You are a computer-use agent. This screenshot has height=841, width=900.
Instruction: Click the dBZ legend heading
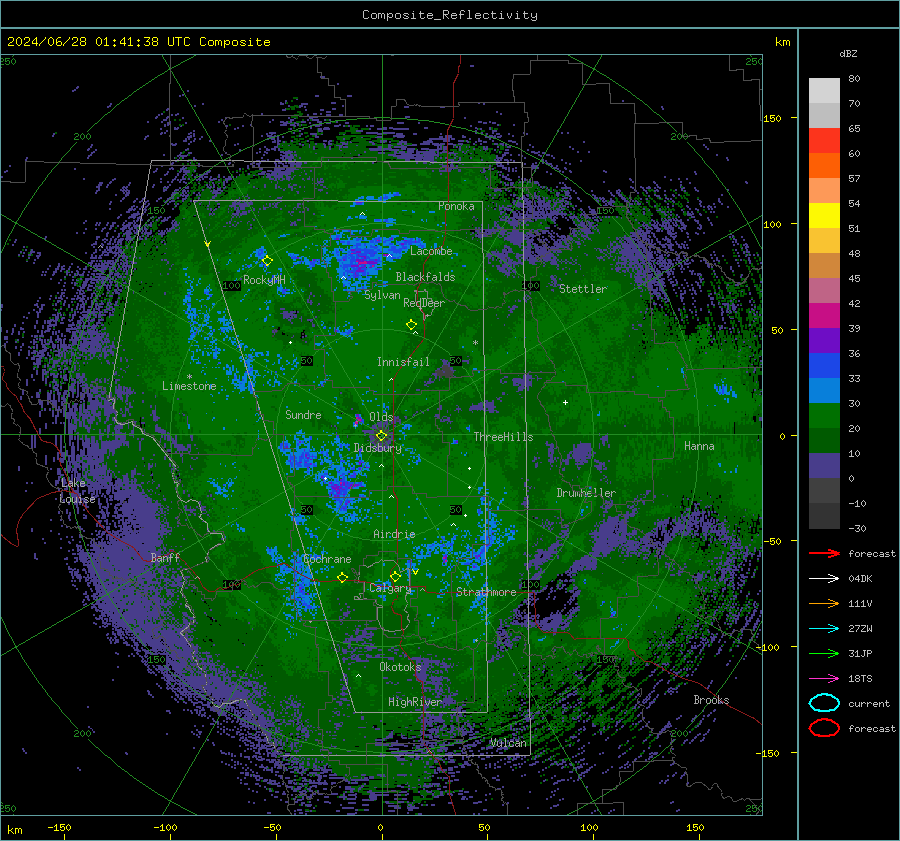pos(848,53)
